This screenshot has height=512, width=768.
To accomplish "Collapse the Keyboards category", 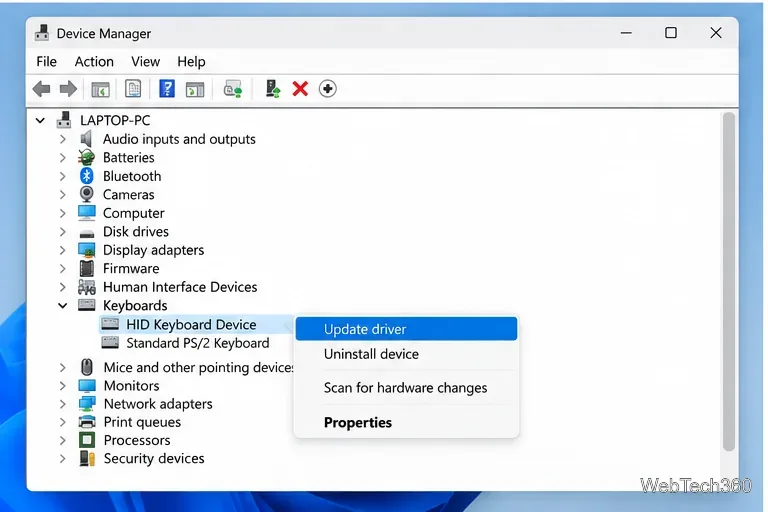I will [63, 306].
